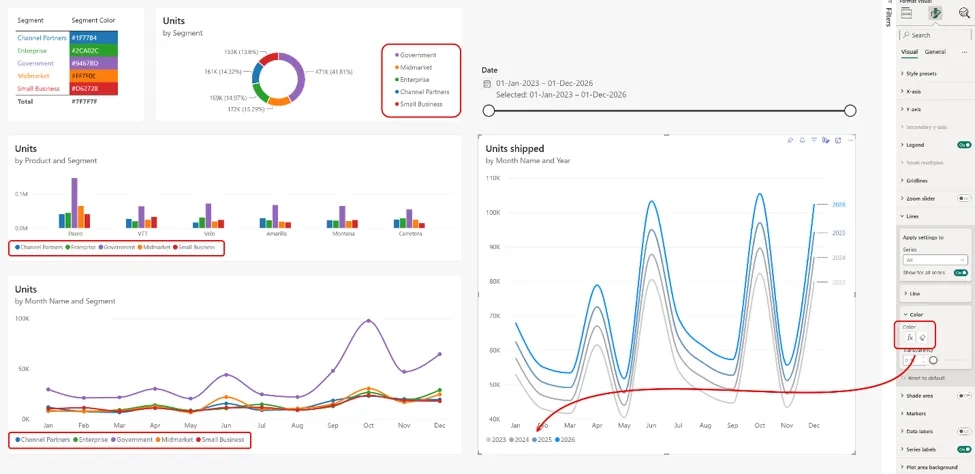Turn on Data labels toggle
Screen dimensions: 975x474
964,431
